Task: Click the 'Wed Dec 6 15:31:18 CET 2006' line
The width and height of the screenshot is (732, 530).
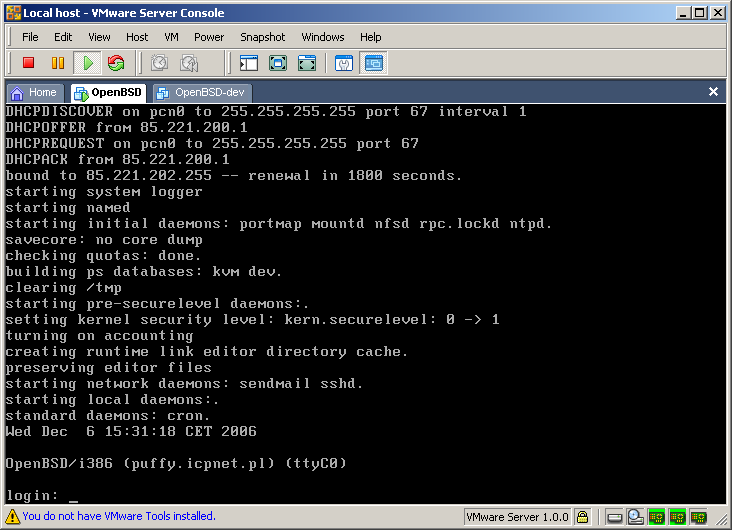Action: 131,431
